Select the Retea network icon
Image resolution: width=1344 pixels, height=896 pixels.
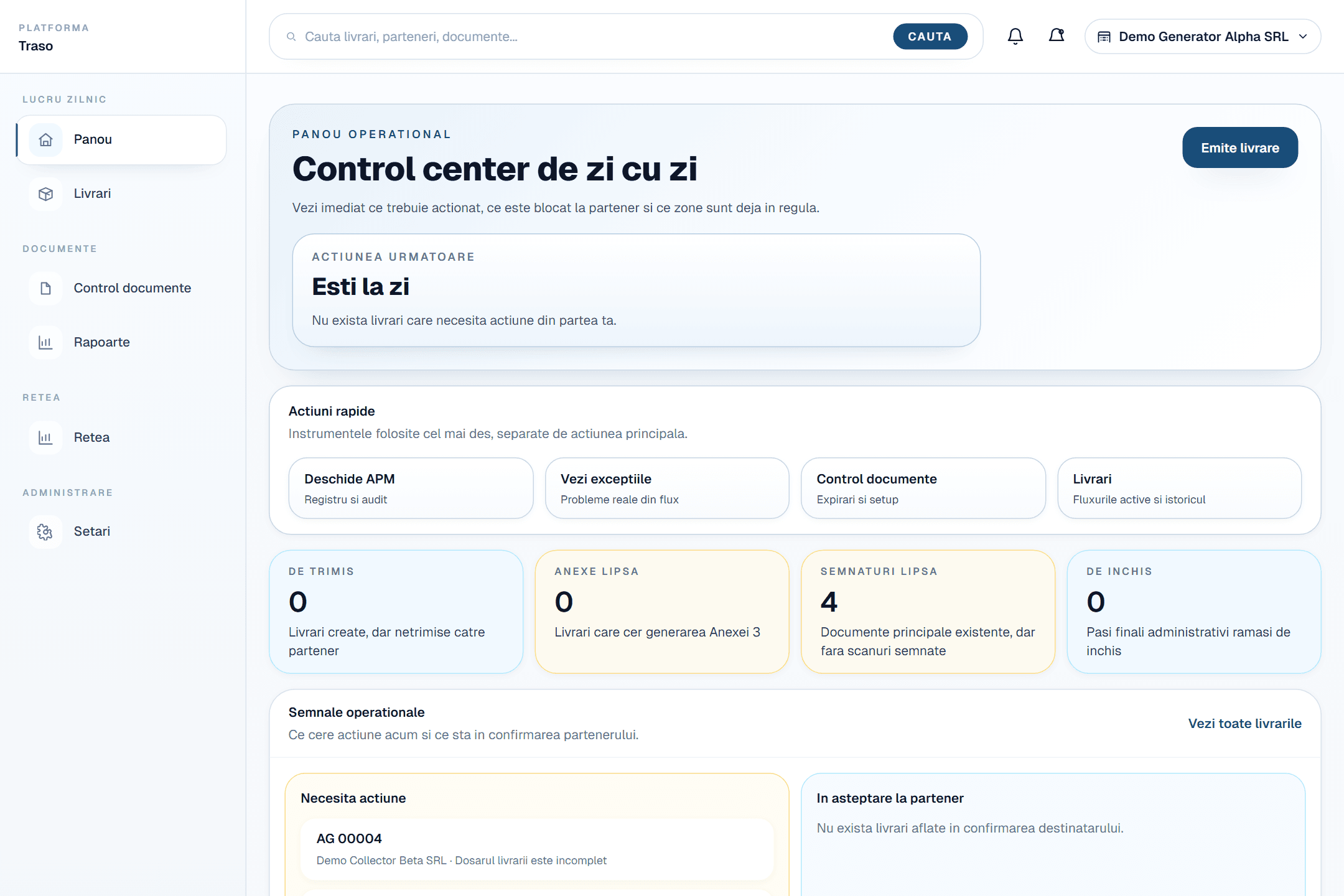pos(45,437)
